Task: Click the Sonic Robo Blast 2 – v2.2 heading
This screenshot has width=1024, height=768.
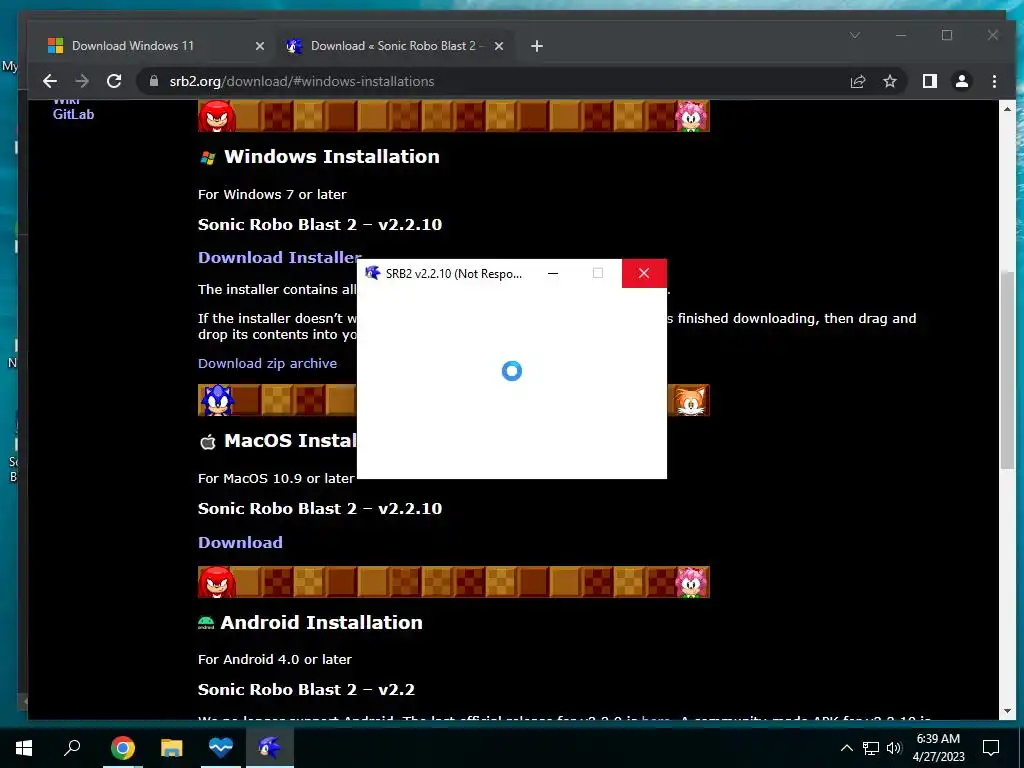Action: [306, 690]
